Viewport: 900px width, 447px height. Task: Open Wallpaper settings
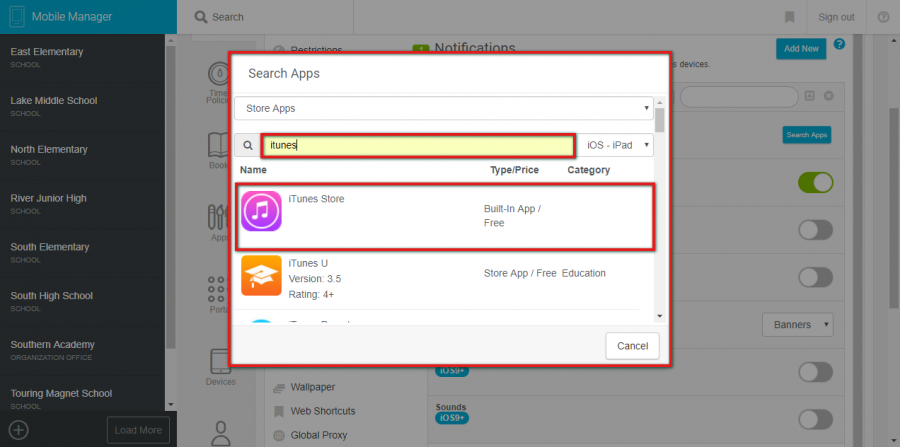[313, 387]
